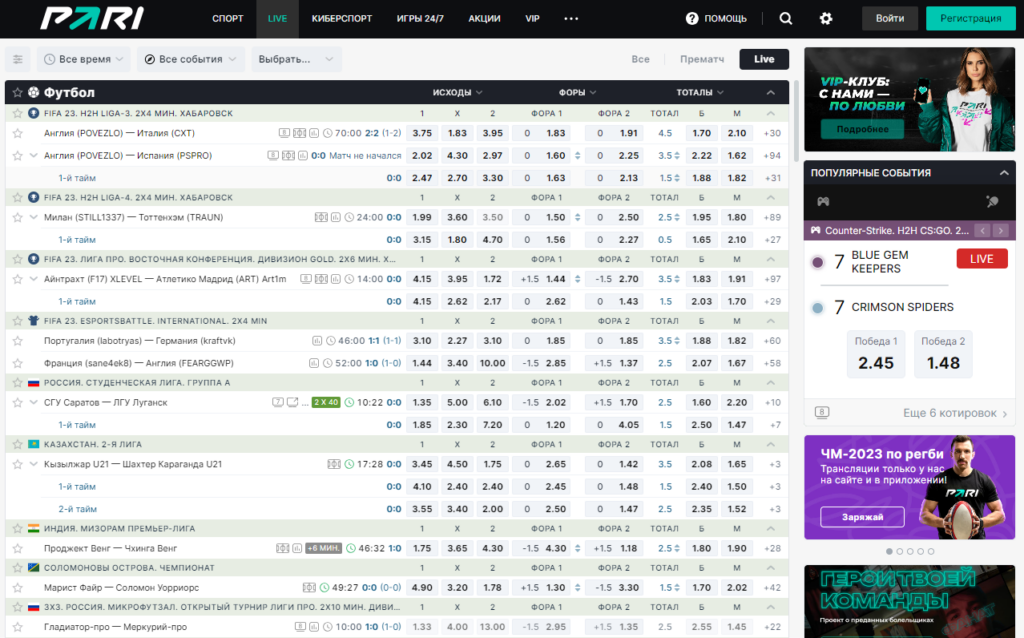
Task: Open the Акции page
Action: tap(484, 18)
